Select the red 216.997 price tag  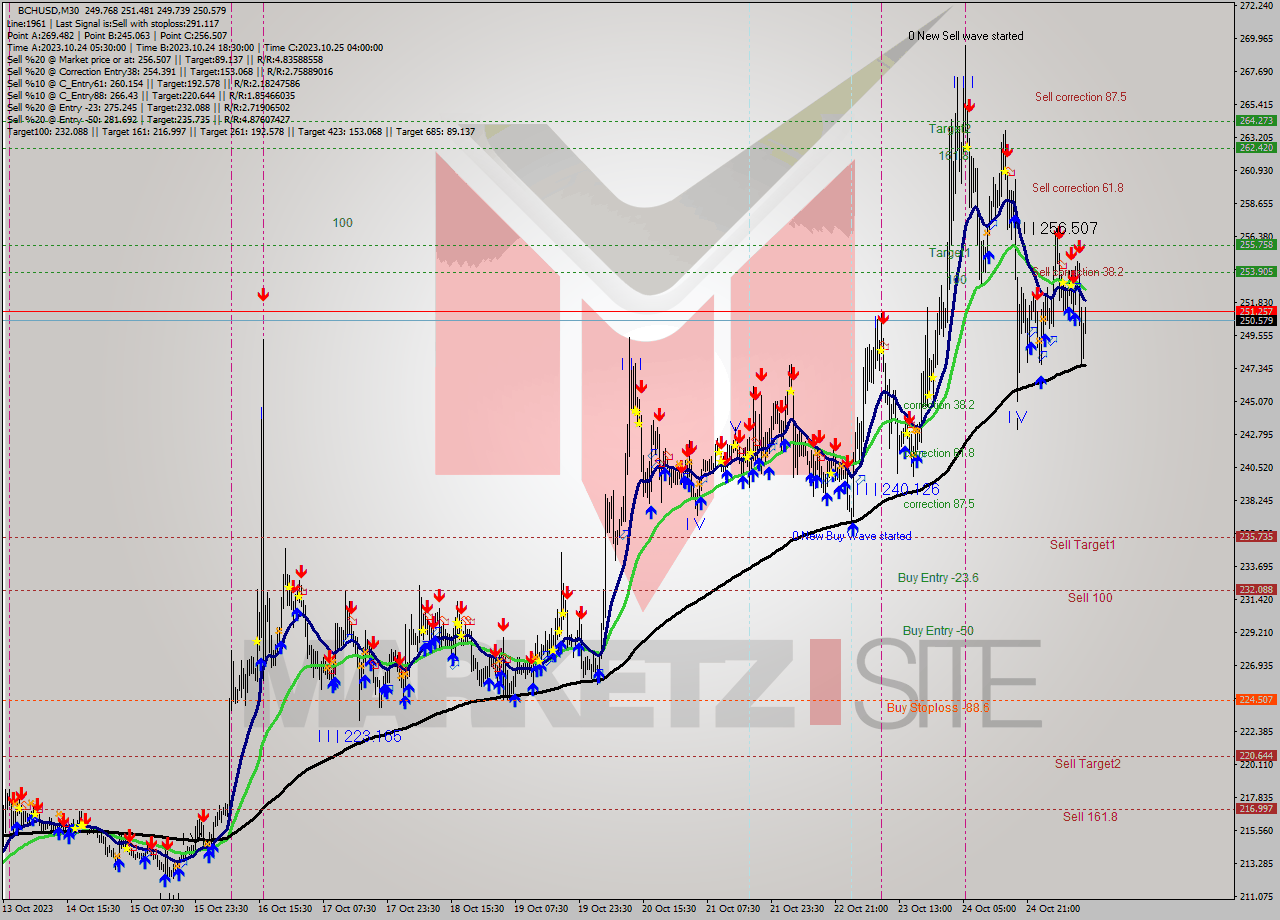(x=1256, y=808)
